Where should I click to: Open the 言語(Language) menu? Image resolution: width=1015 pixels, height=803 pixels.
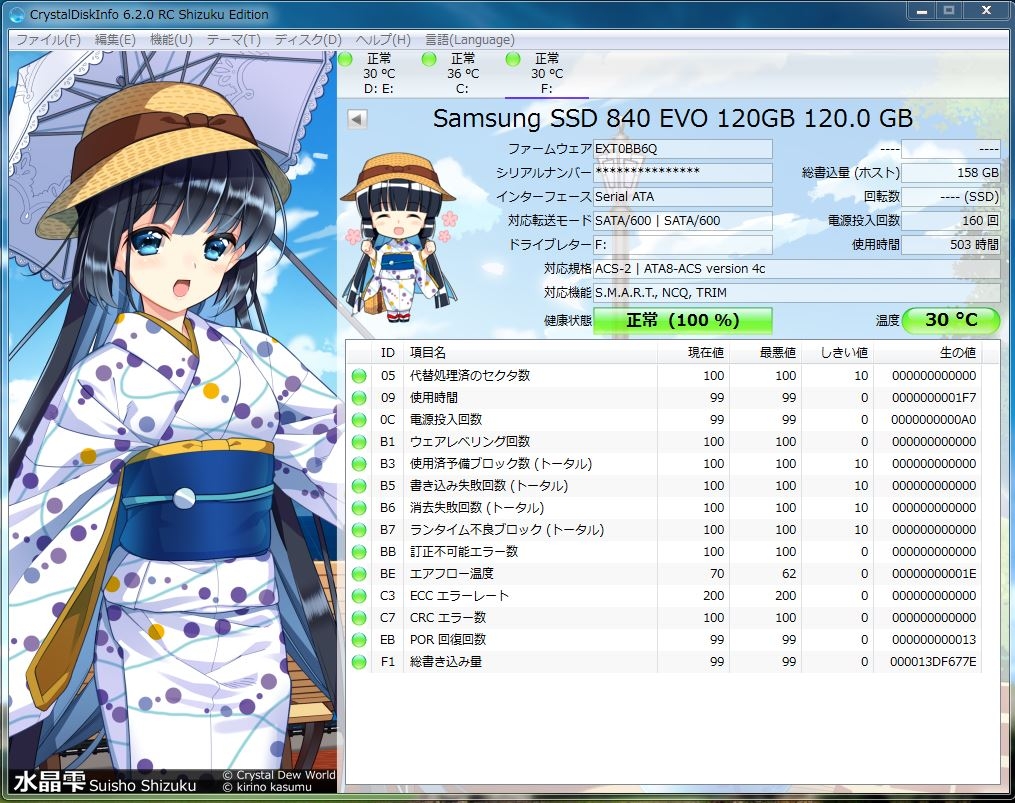pyautogui.click(x=469, y=40)
